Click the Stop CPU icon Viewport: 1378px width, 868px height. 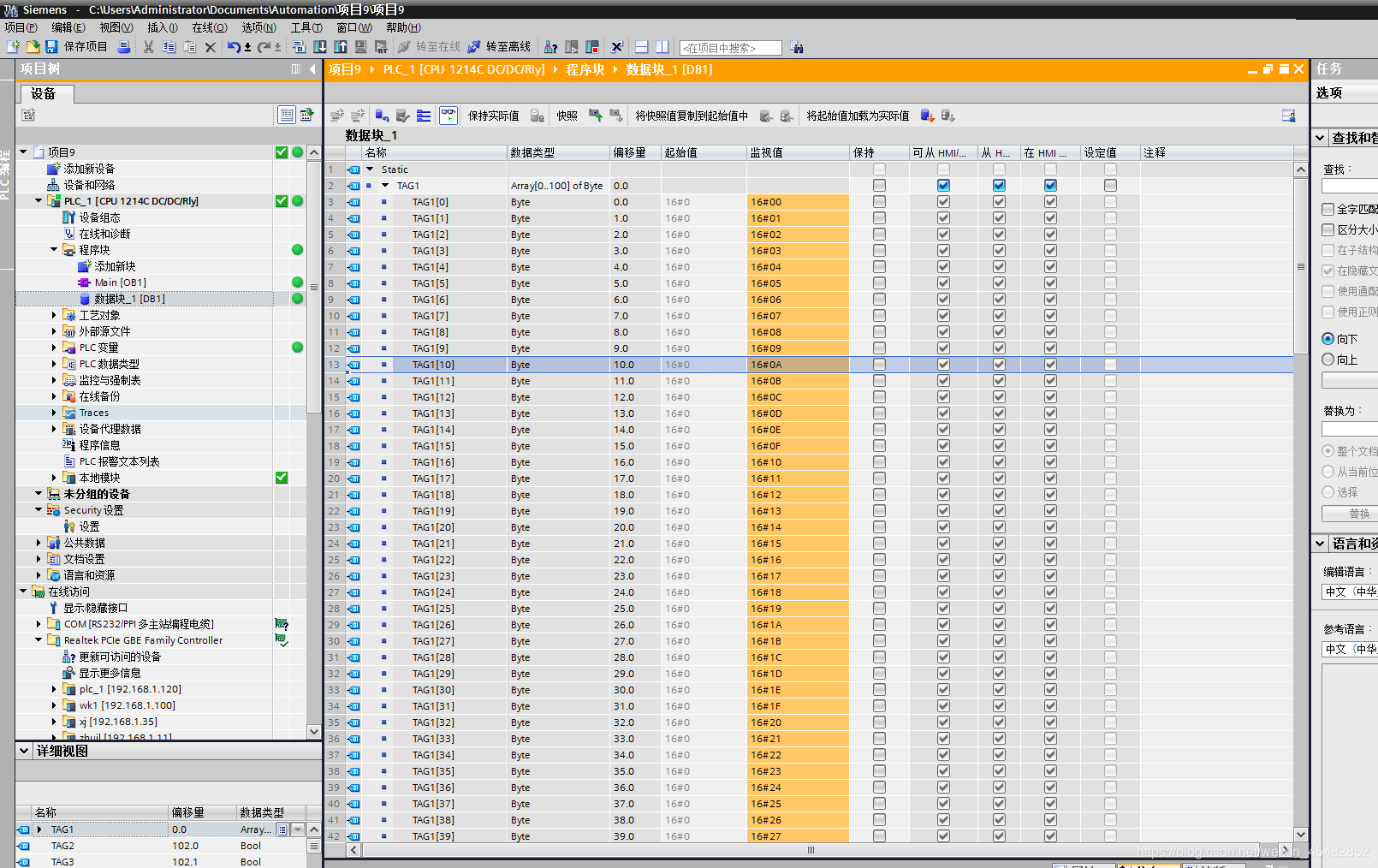(x=592, y=47)
